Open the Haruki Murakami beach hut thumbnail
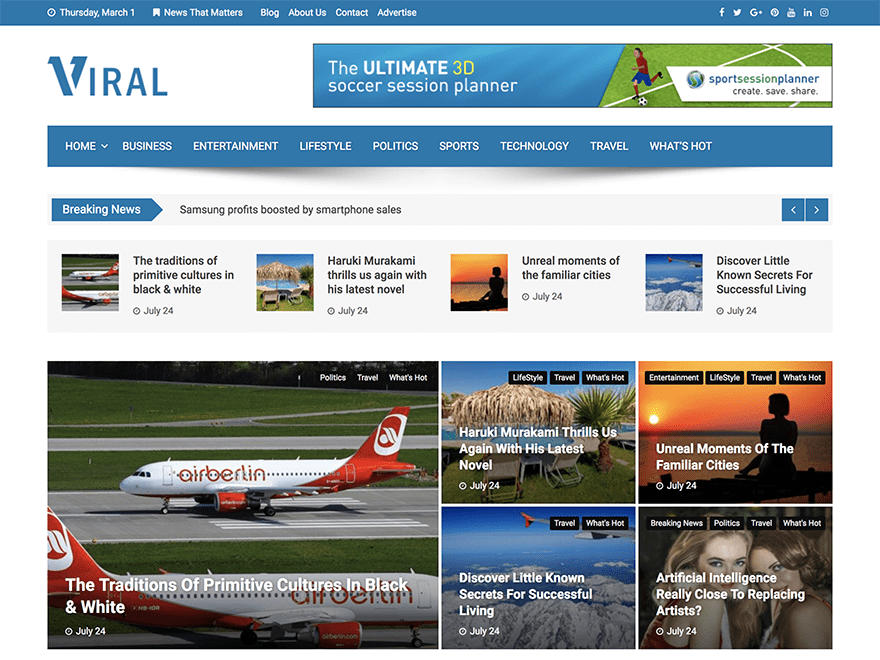The width and height of the screenshot is (880, 660). pyautogui.click(x=285, y=282)
